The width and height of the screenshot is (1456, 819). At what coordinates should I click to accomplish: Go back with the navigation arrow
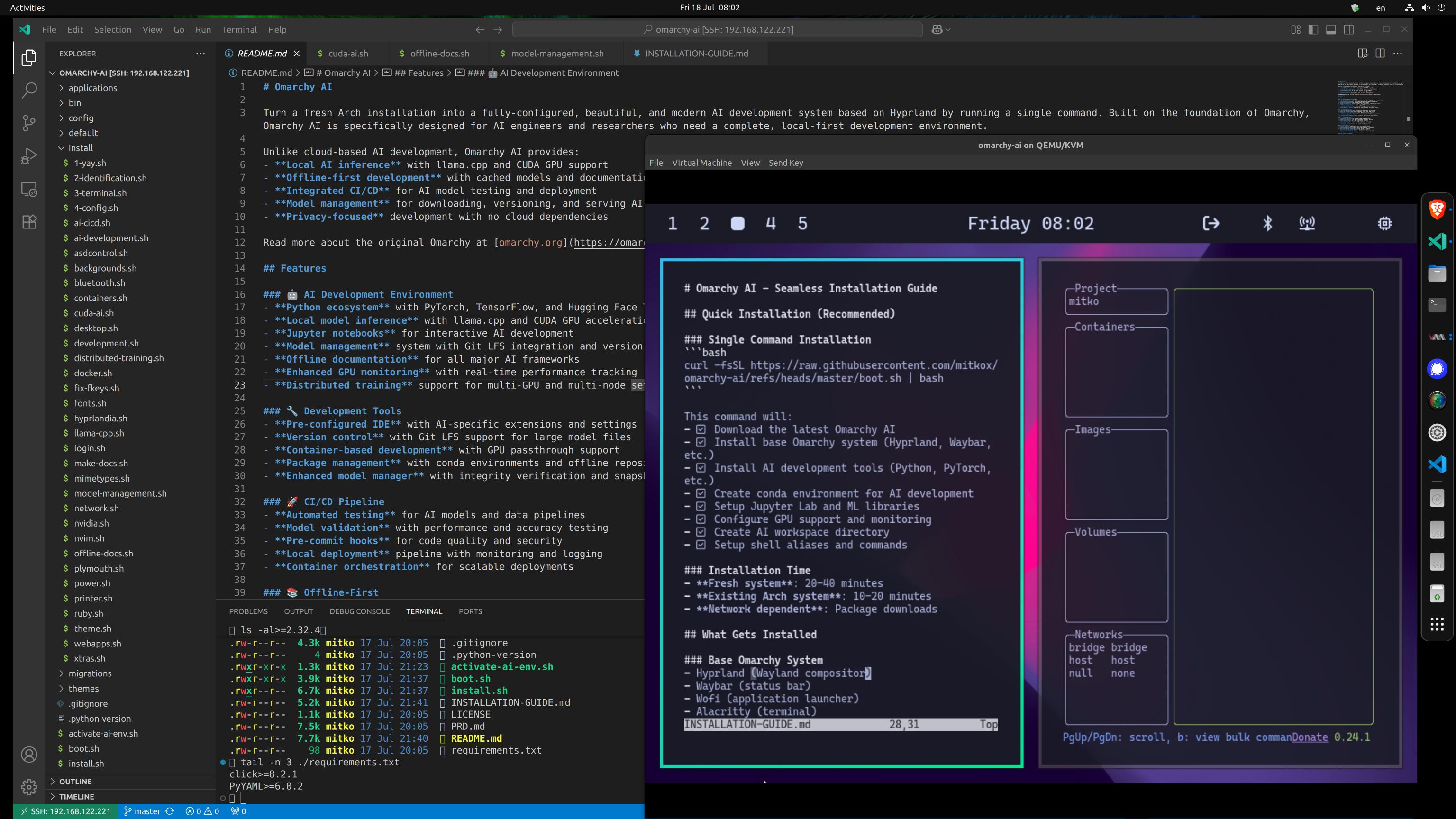[x=480, y=29]
